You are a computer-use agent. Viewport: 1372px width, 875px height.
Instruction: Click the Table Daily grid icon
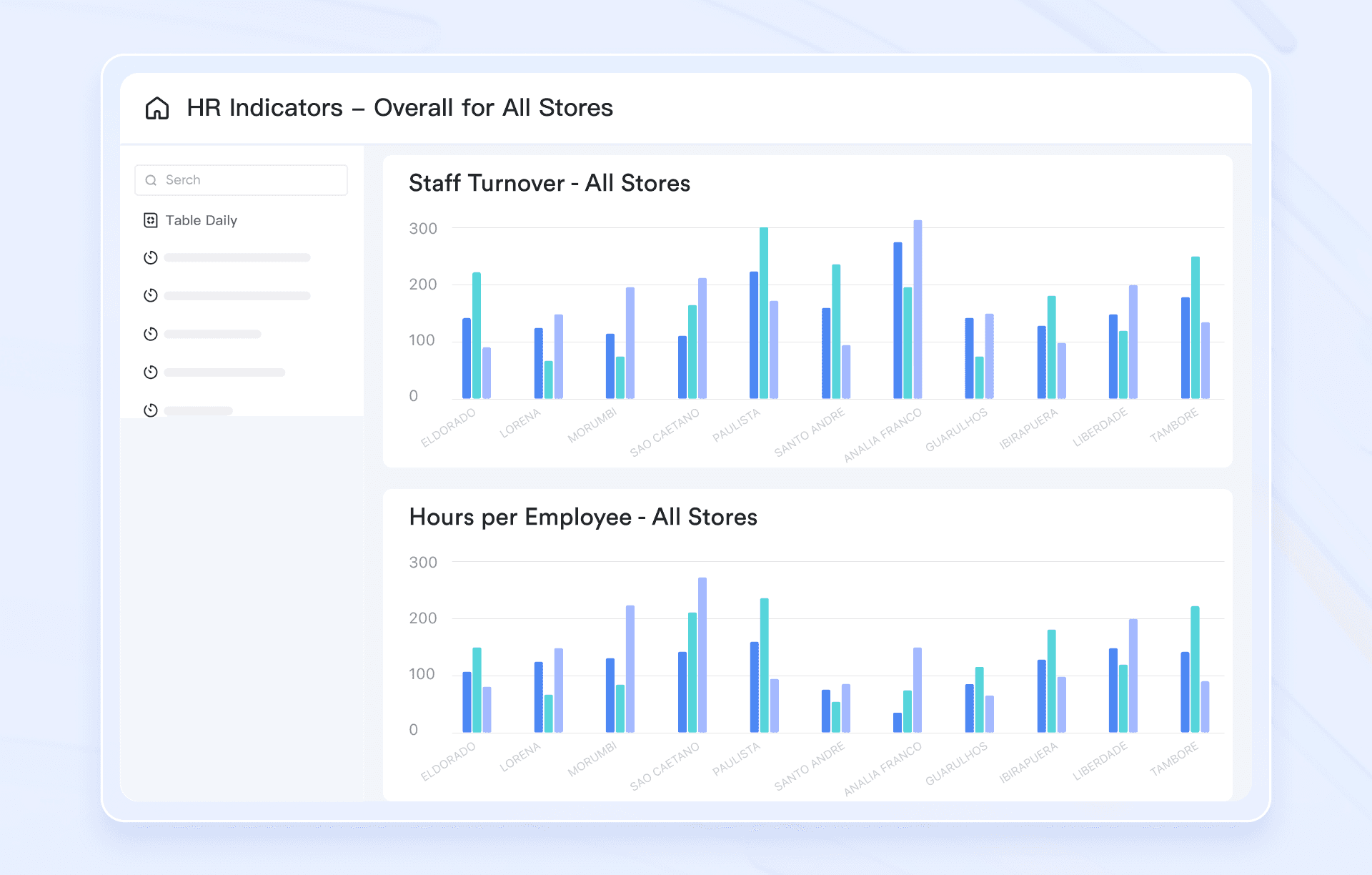(x=150, y=220)
